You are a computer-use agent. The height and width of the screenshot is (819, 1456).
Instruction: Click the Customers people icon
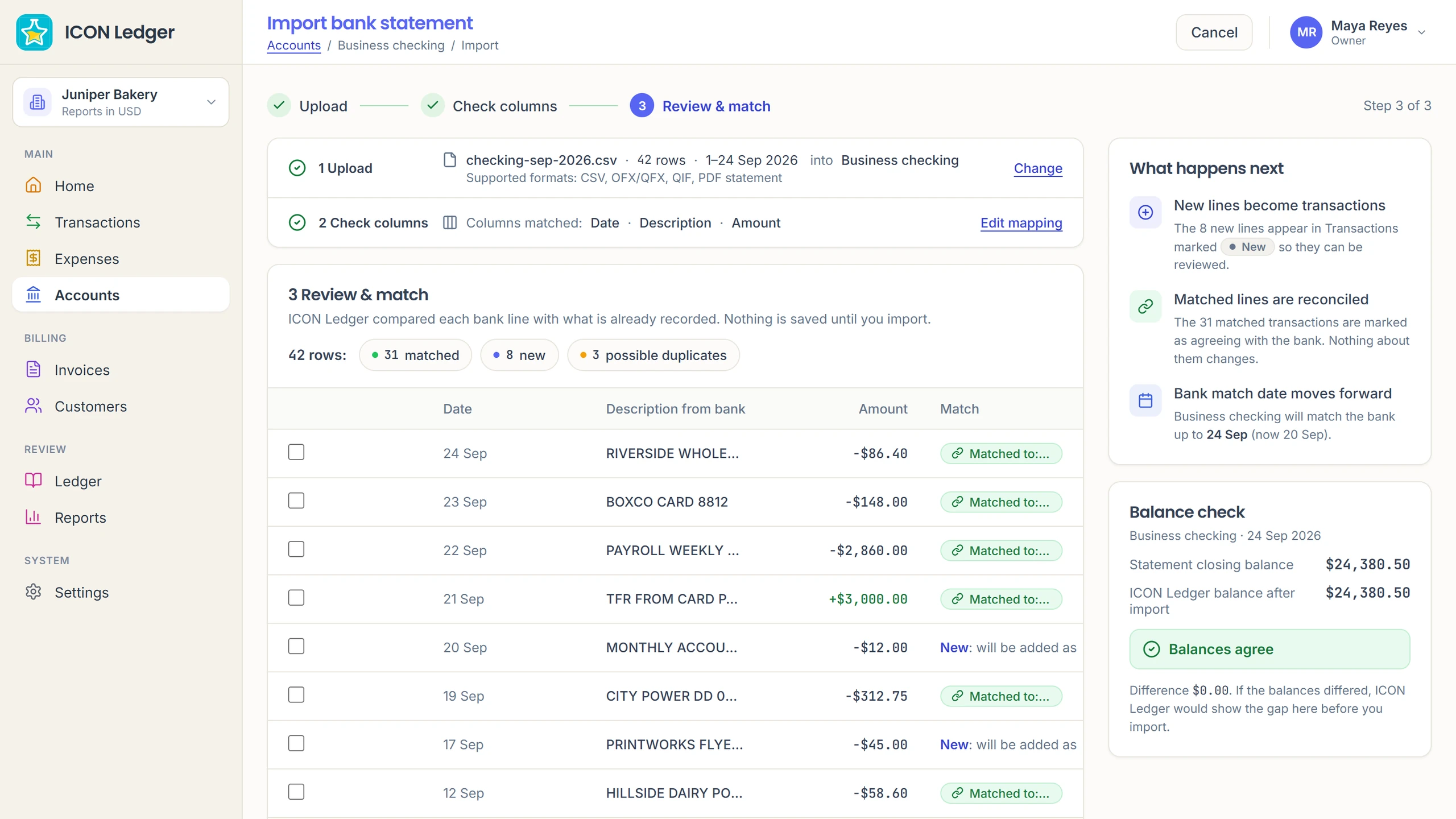click(34, 406)
